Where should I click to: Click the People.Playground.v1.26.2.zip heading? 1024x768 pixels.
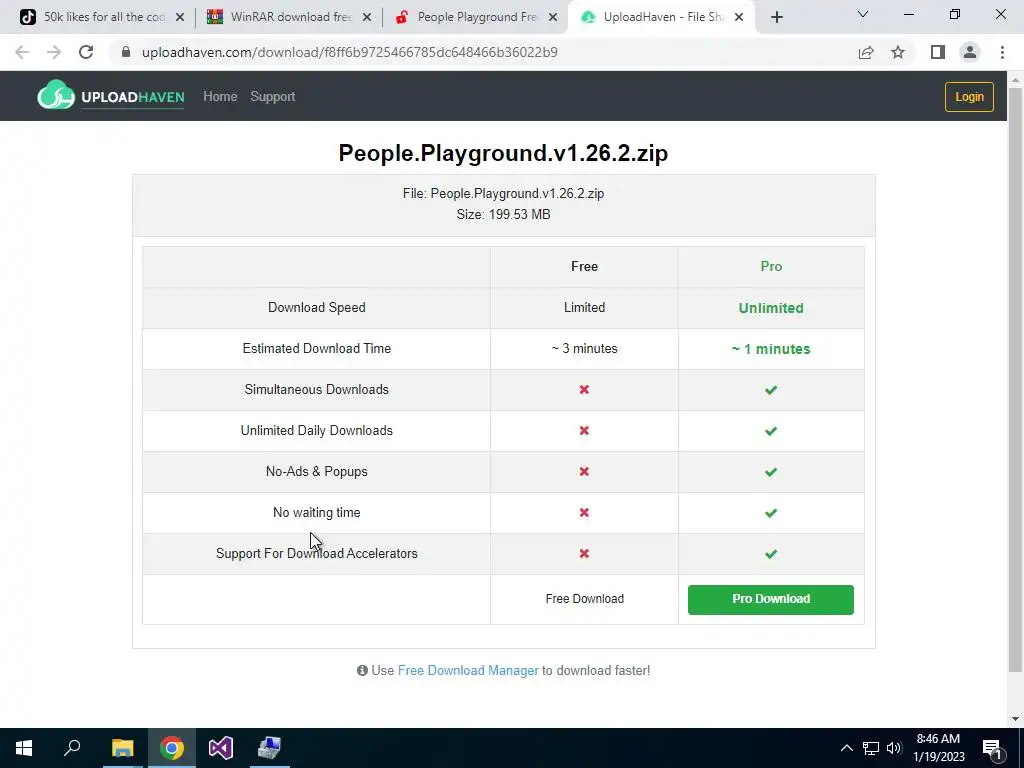coord(503,153)
